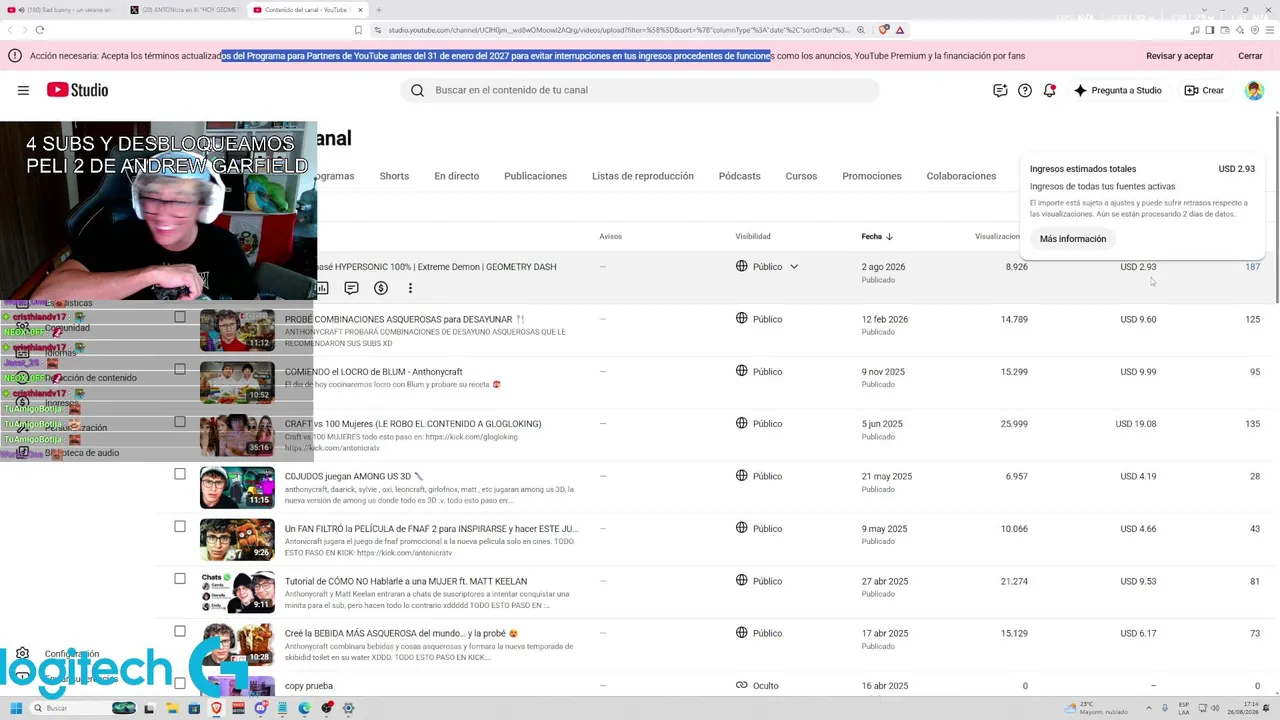Screen dimensions: 1280x720
Task: Select checkbox for FNAF 2 película video
Action: click(180, 526)
